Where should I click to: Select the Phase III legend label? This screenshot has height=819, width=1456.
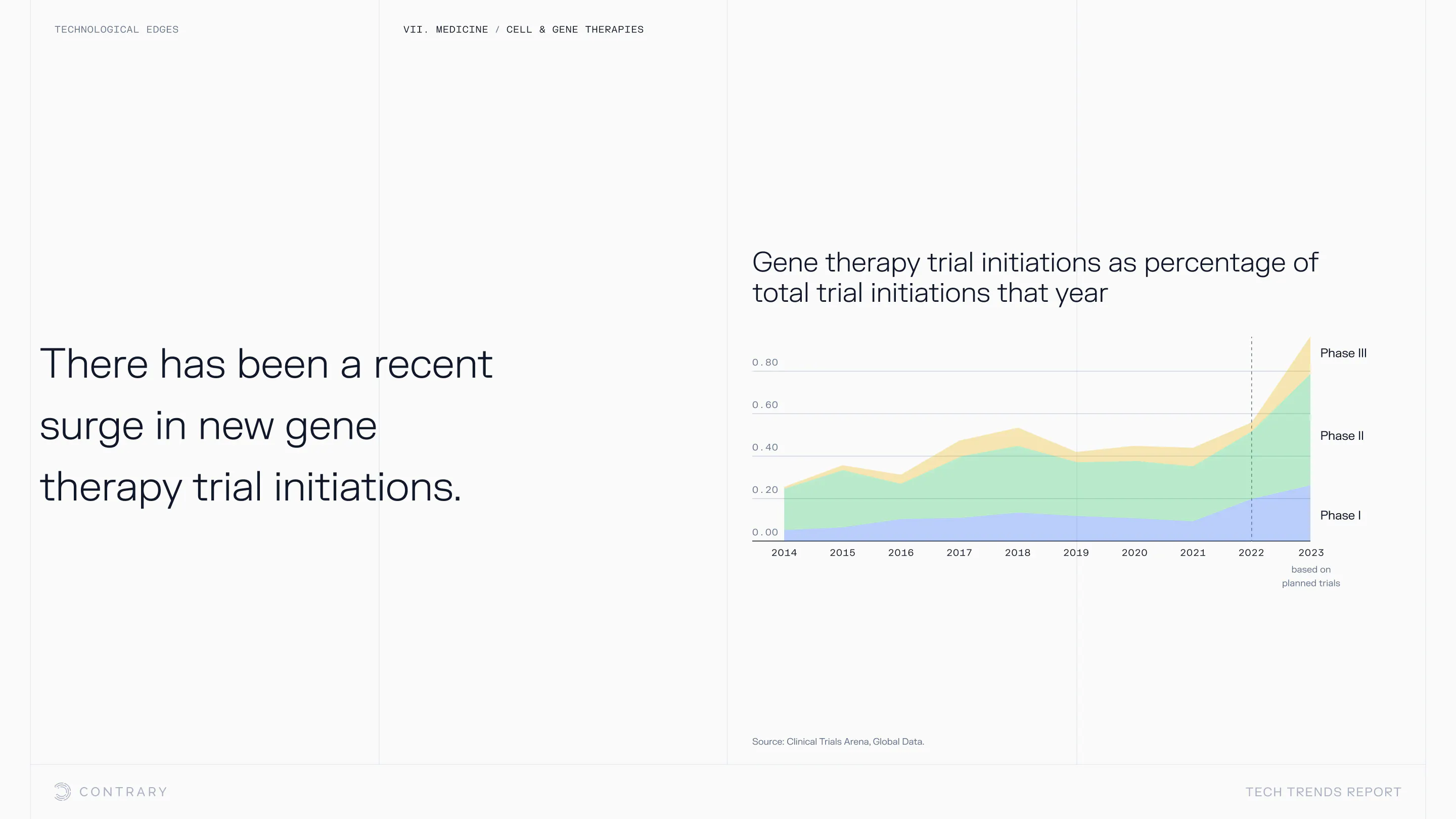tap(1343, 353)
